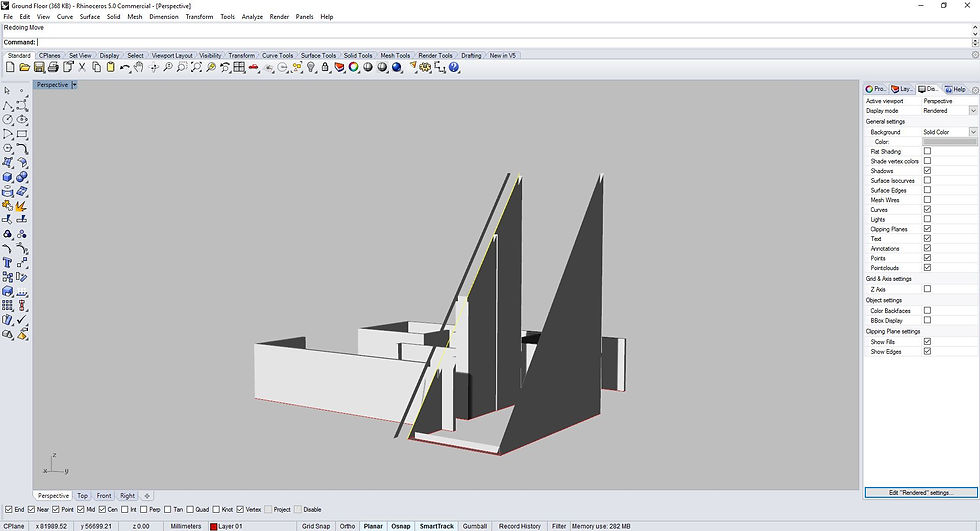Click the Explode icon in left toolbar
The height and width of the screenshot is (531, 980).
22,206
